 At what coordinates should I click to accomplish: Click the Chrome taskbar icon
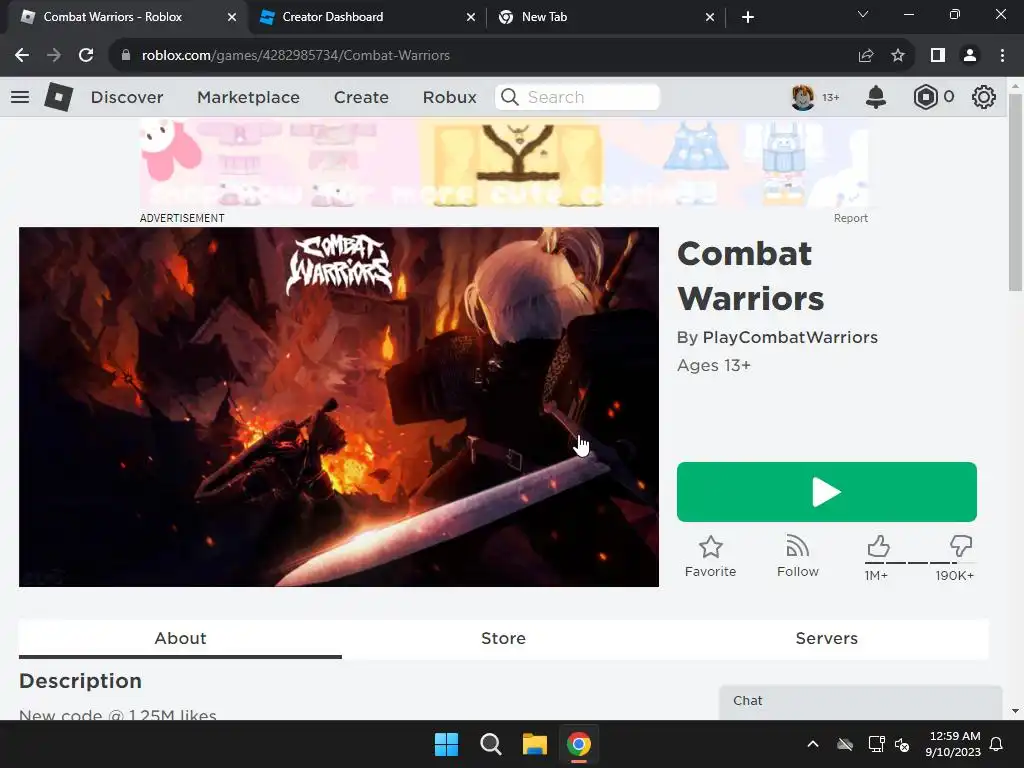(x=579, y=744)
